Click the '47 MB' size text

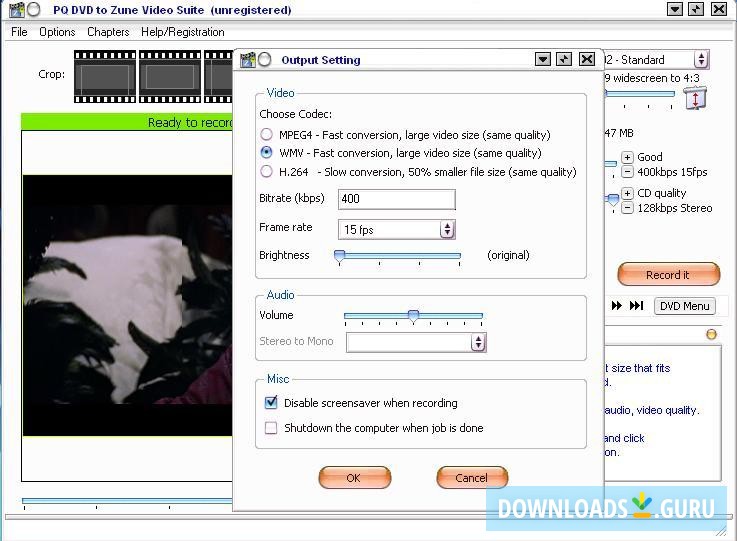619,133
